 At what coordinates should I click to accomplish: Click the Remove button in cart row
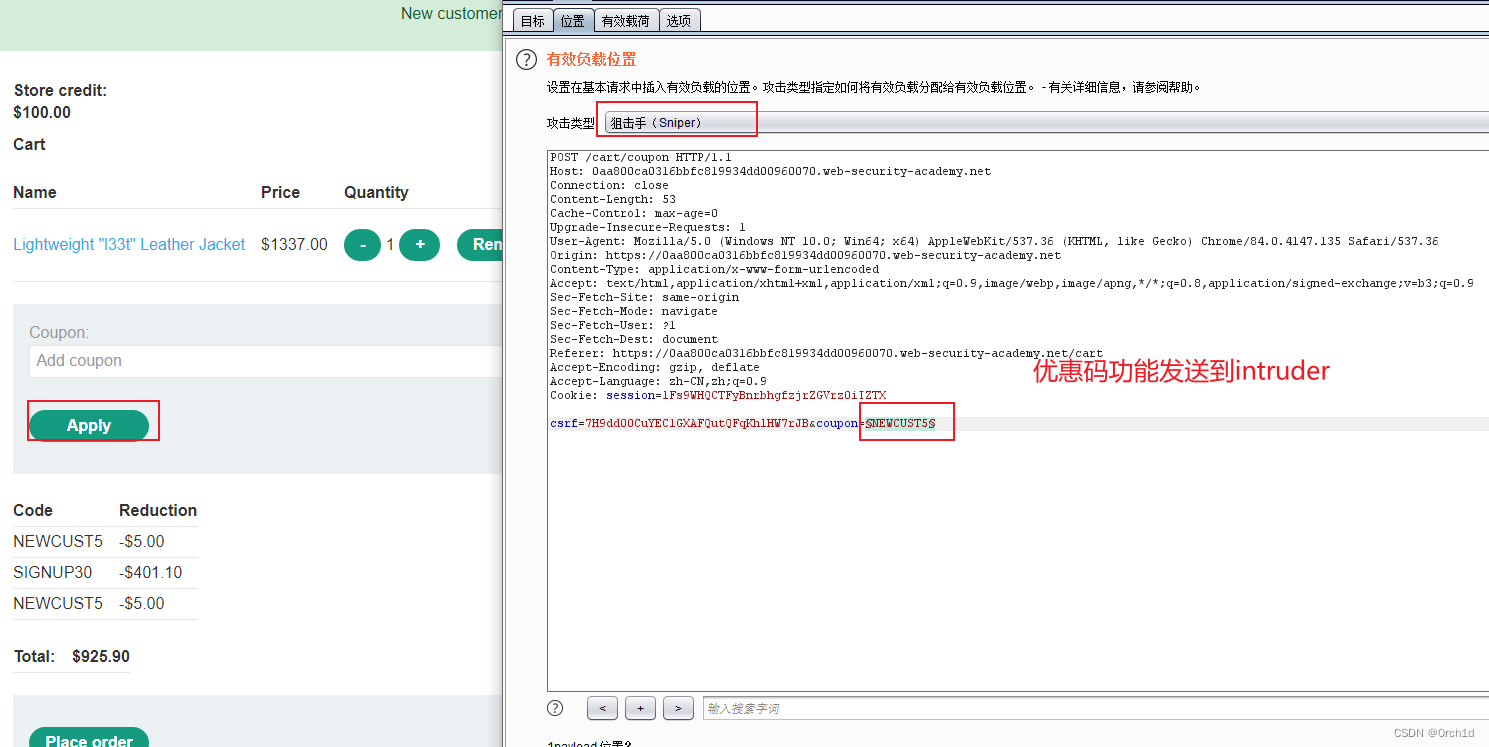point(481,245)
